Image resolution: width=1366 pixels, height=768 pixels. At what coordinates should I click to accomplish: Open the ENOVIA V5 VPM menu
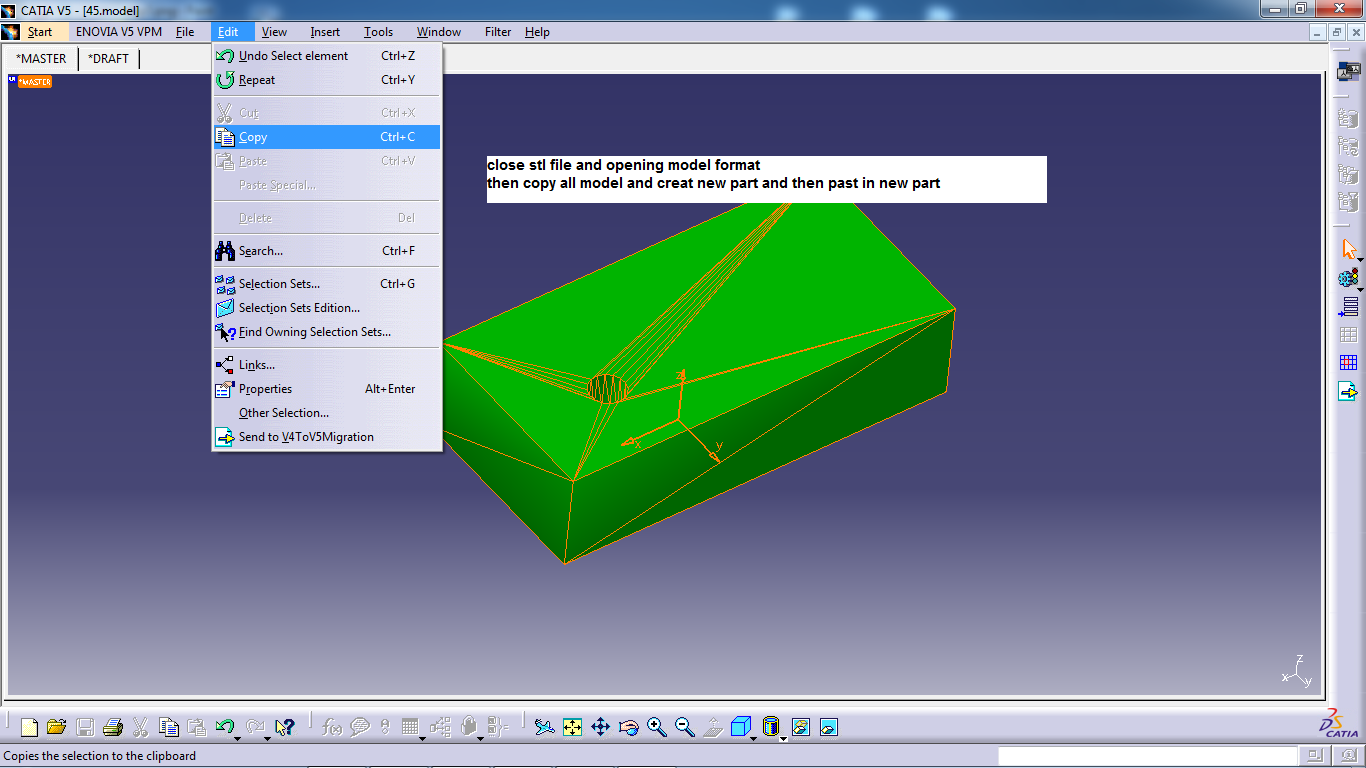pos(119,32)
